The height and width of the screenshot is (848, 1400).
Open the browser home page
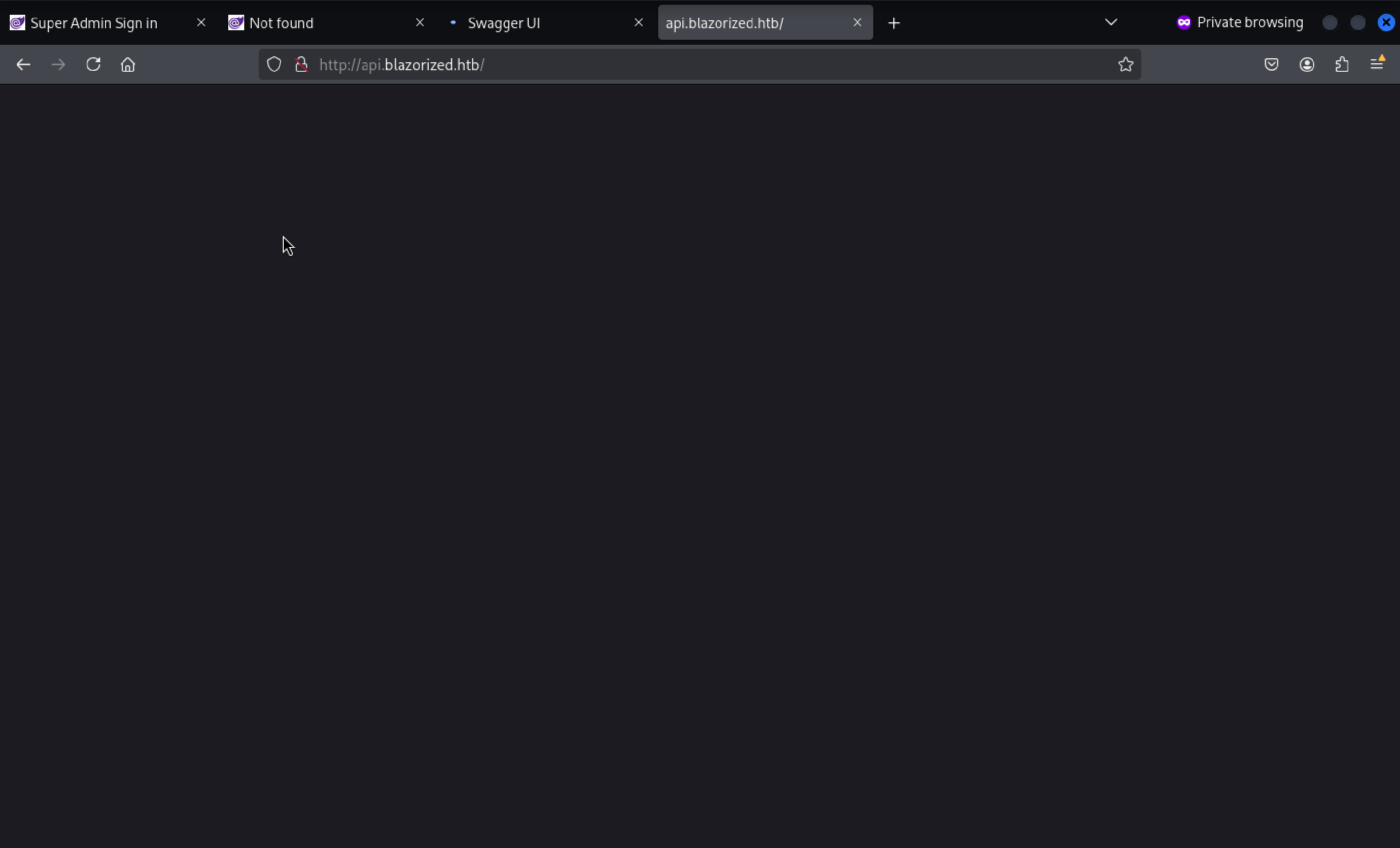[128, 65]
